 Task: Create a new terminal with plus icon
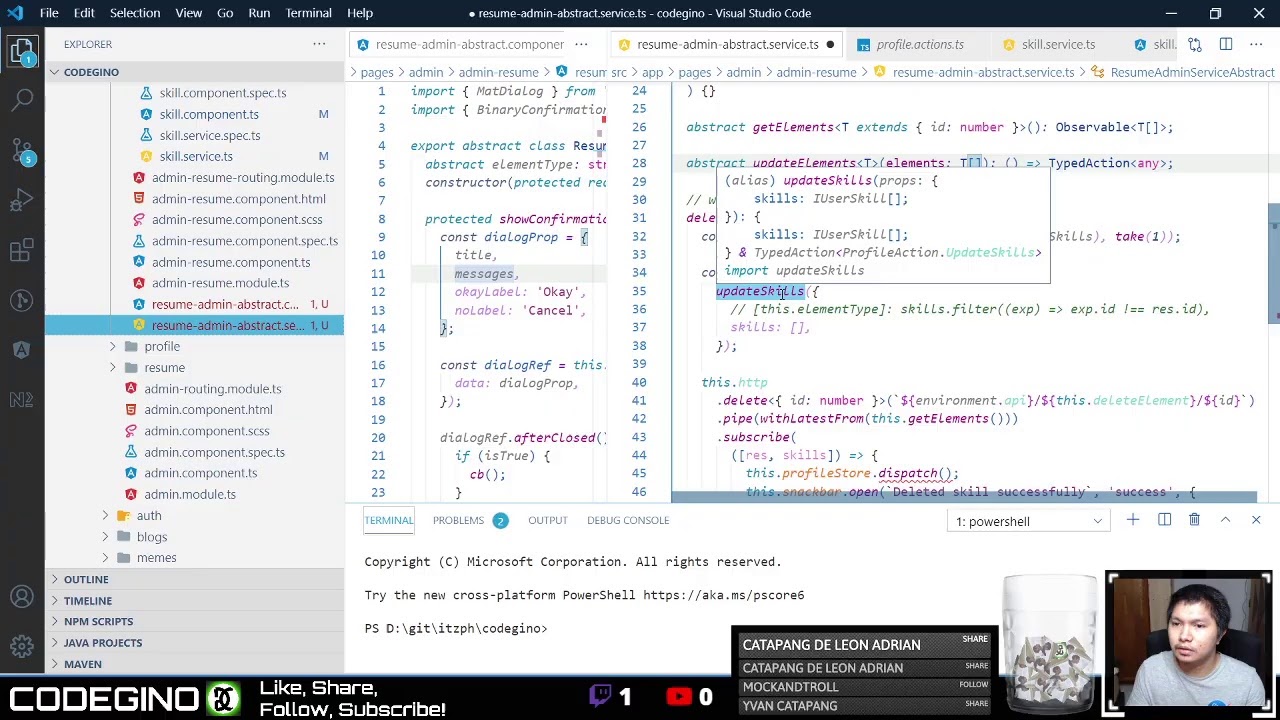point(1133,520)
